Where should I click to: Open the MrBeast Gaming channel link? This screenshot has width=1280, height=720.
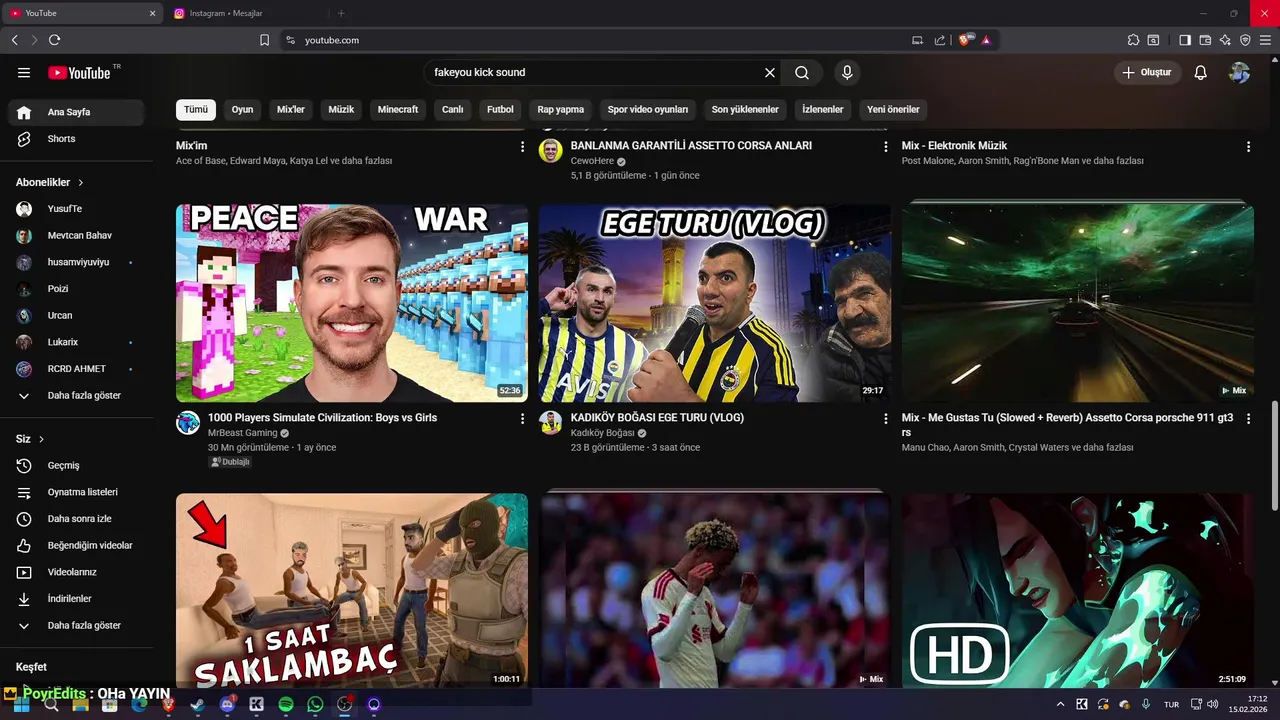[242, 433]
